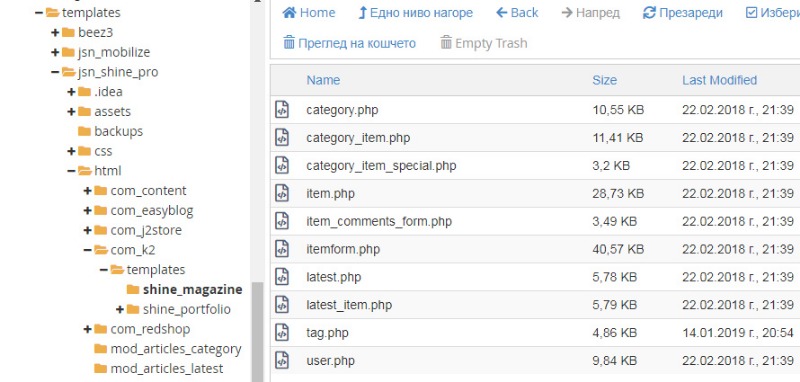This screenshot has height=382, width=800.
Task: Open the com_easyblog tree folder
Action: click(152, 210)
